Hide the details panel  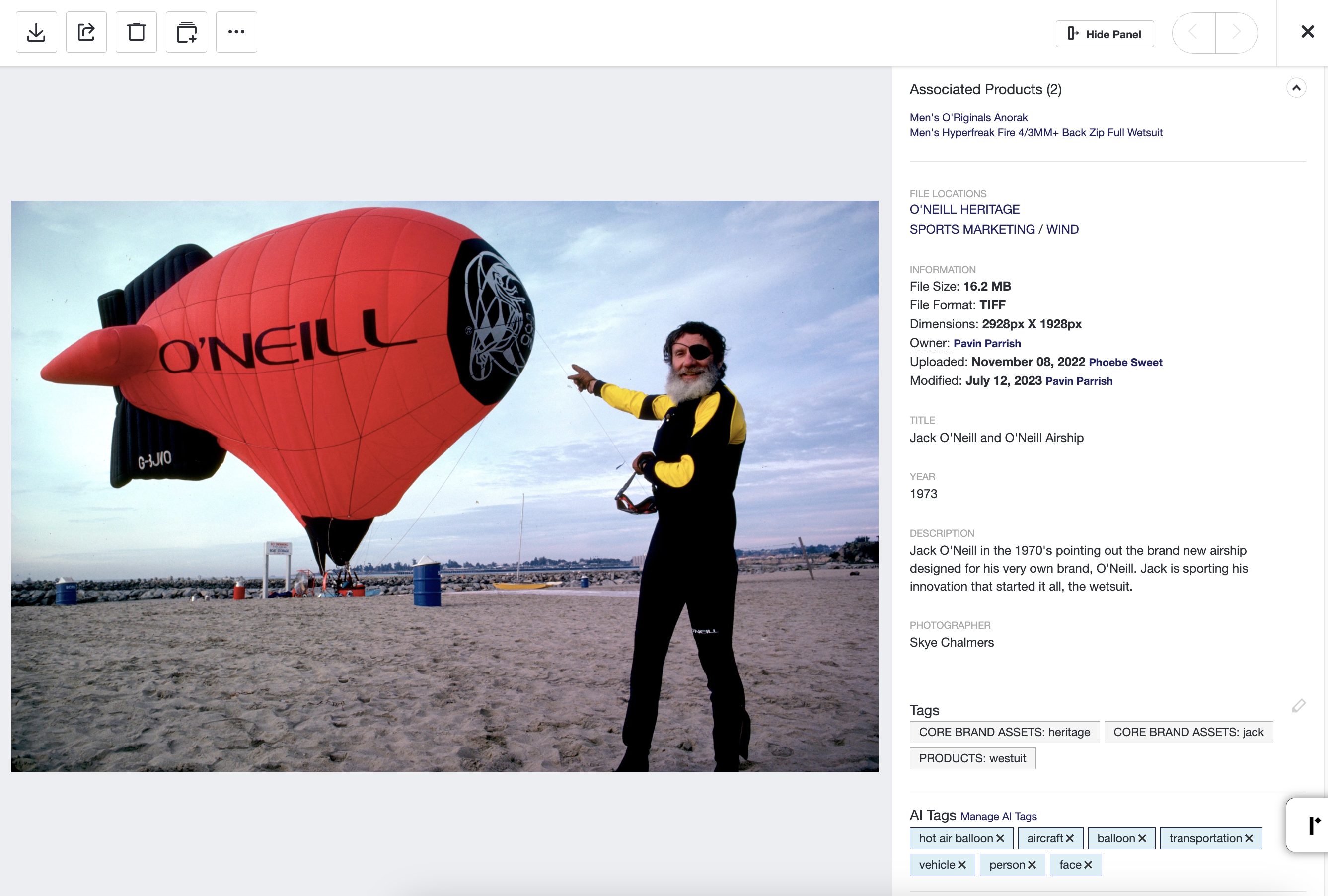point(1105,34)
